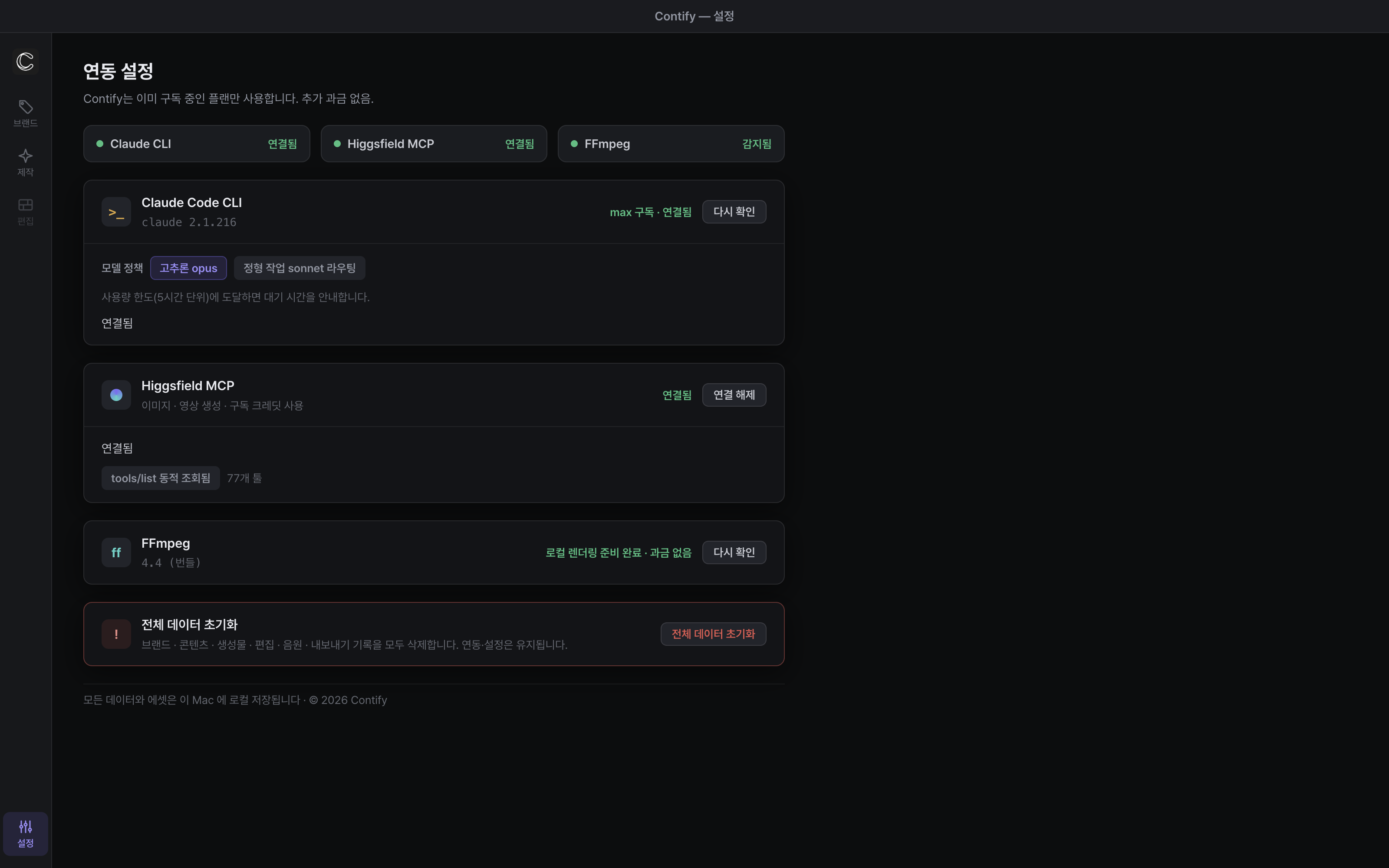Click the Contify logo icon in sidebar

click(x=25, y=62)
